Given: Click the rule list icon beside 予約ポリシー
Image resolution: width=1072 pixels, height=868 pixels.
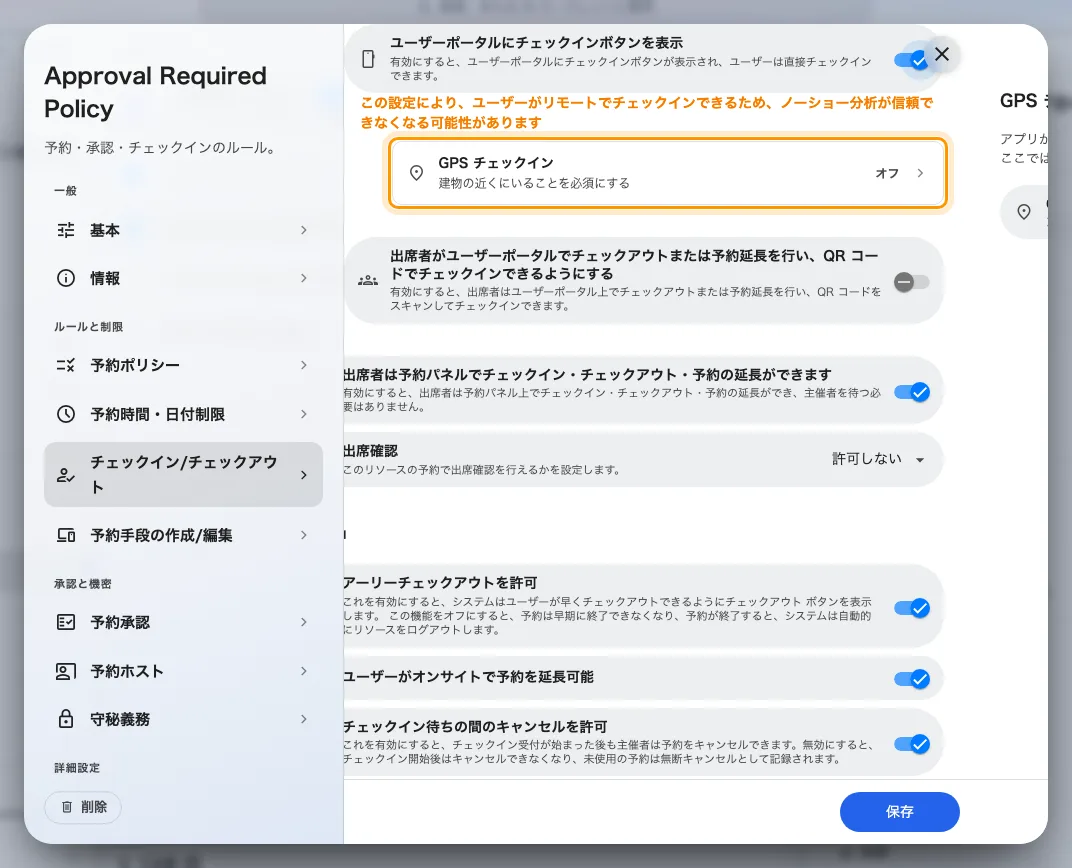Looking at the screenshot, I should (x=66, y=365).
